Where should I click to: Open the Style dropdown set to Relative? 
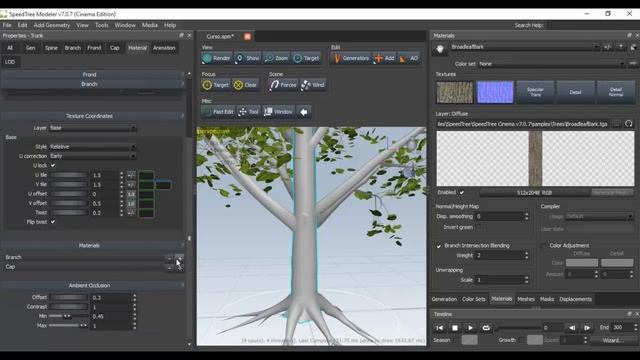pyautogui.click(x=93, y=147)
